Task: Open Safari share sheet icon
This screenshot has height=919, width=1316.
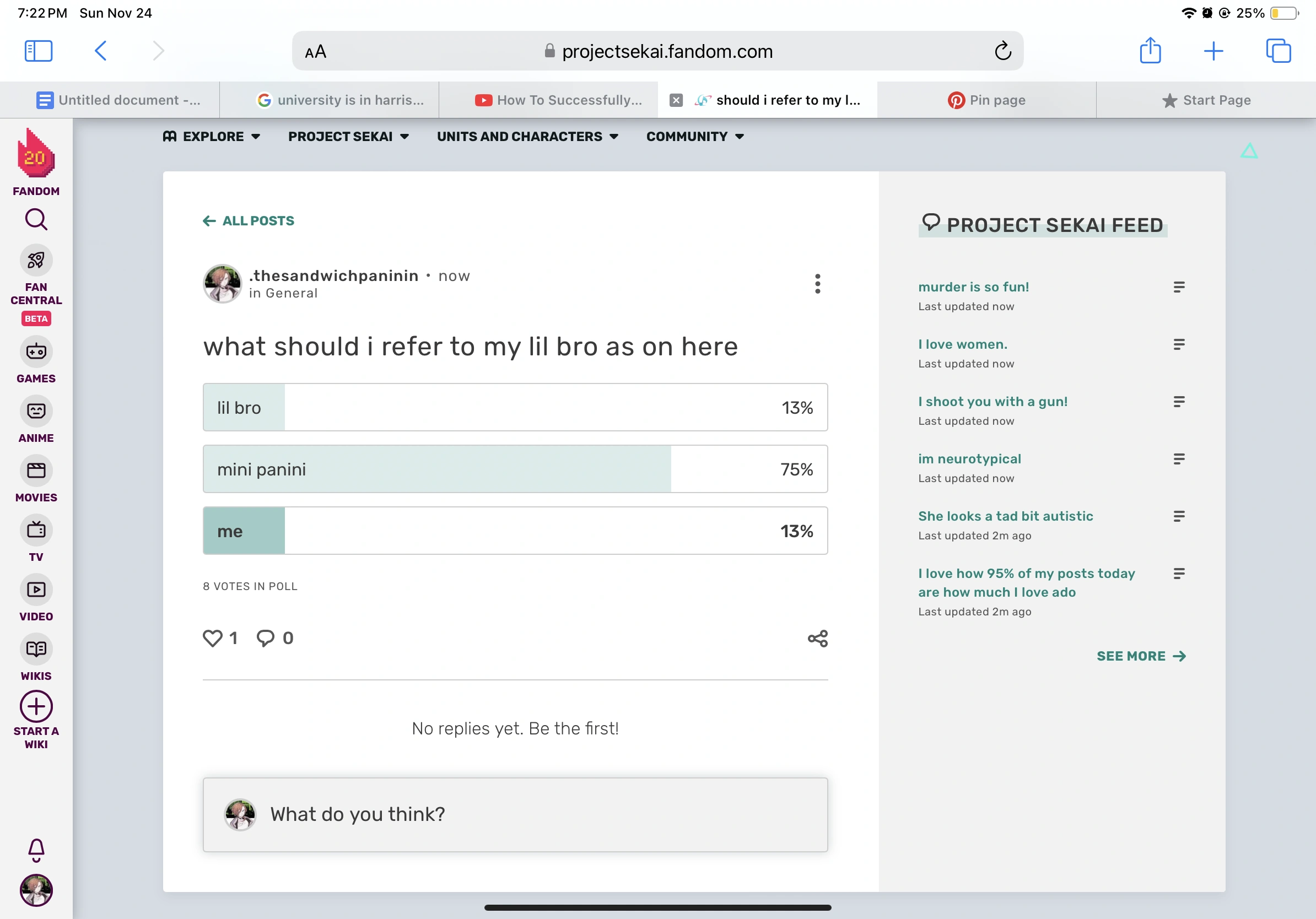Action: (1150, 51)
